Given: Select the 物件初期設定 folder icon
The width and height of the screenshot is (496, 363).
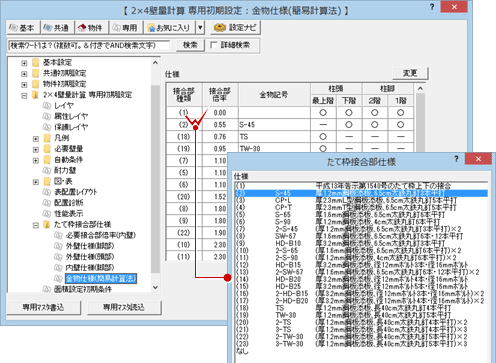Looking at the screenshot, I should click(x=36, y=84).
